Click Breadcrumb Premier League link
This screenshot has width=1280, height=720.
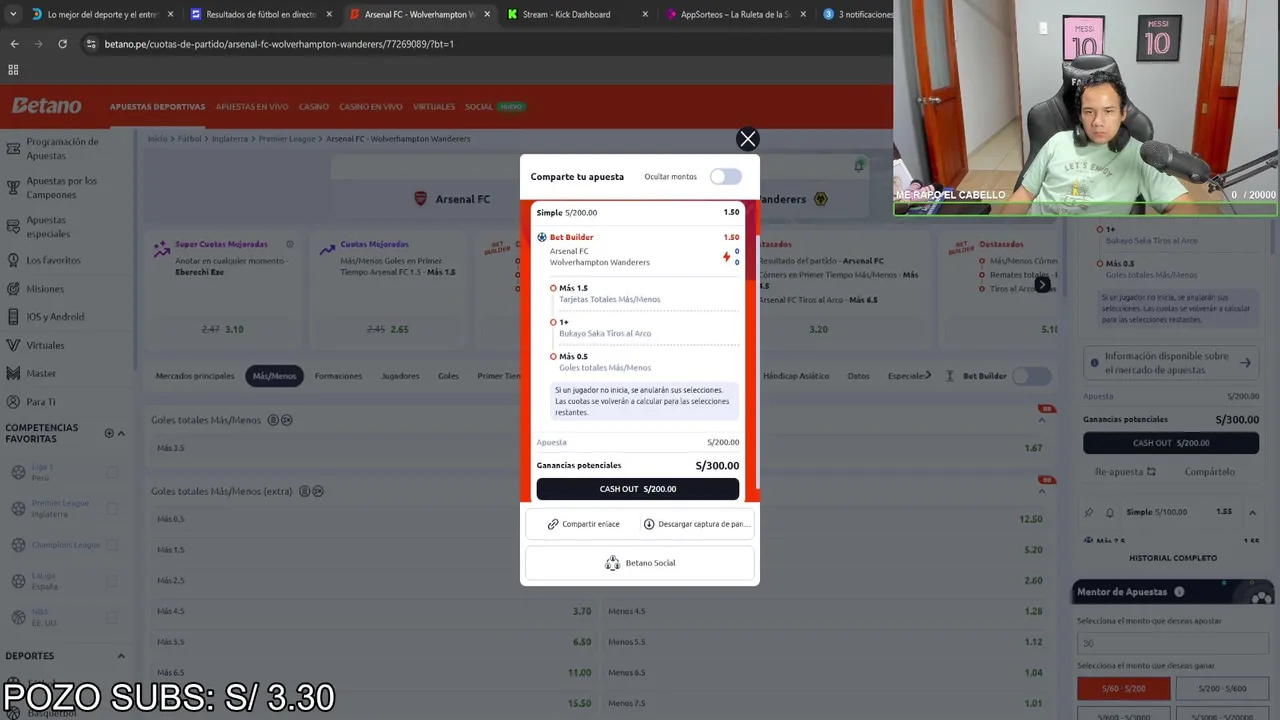tap(287, 139)
